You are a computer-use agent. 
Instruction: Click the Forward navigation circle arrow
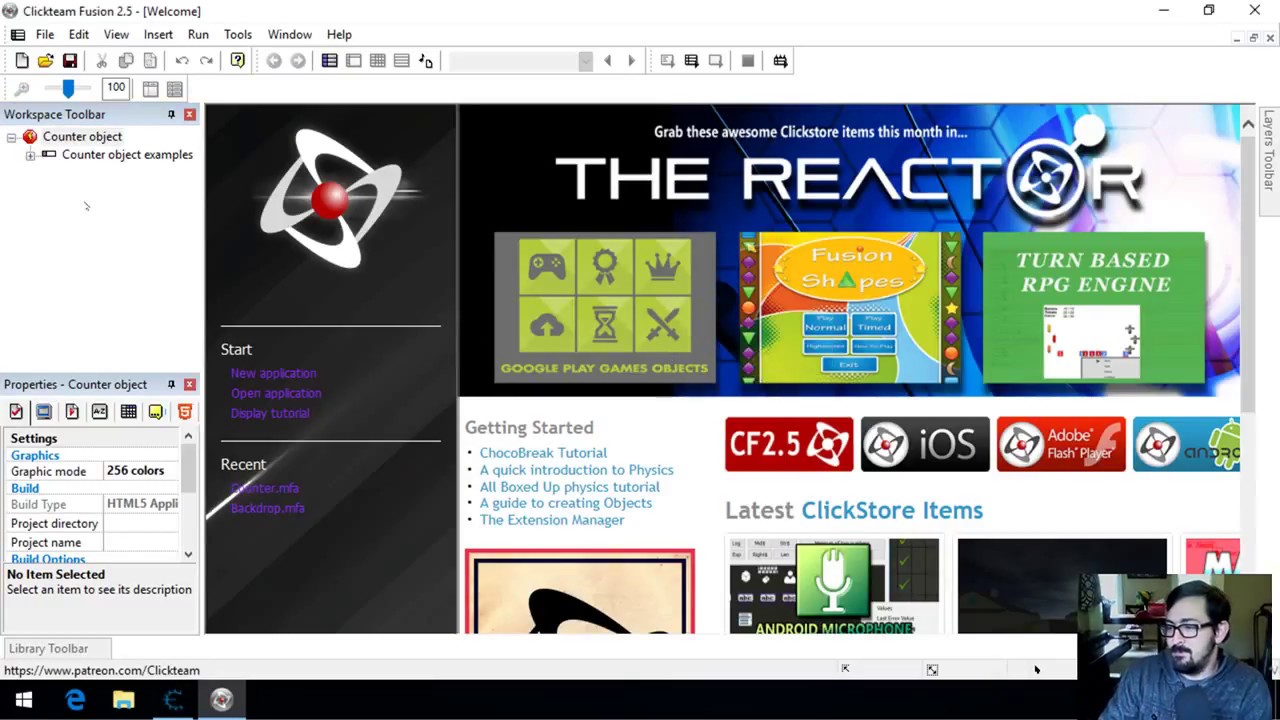pyautogui.click(x=298, y=61)
